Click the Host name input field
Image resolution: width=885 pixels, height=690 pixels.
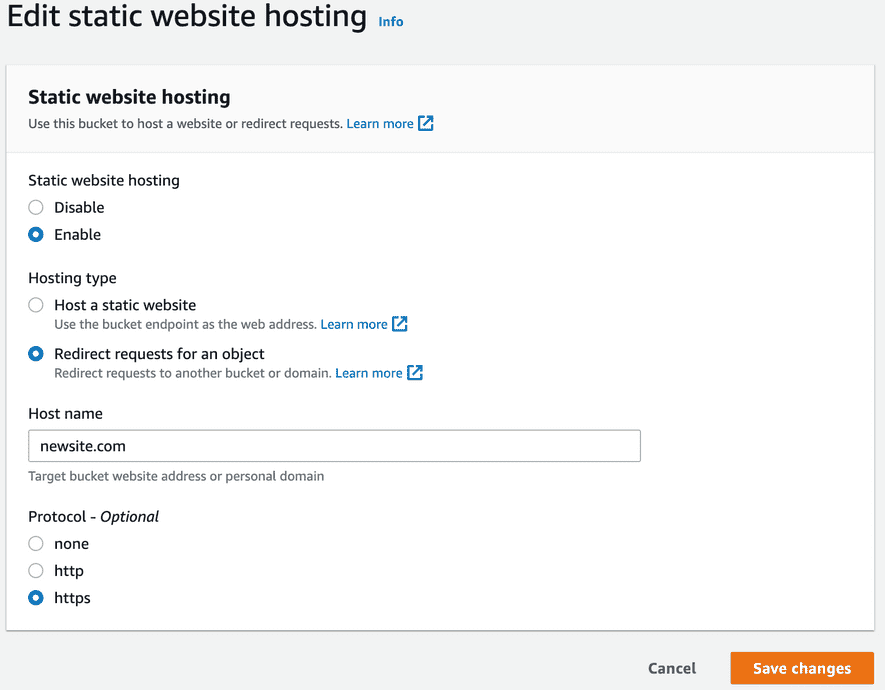click(x=334, y=446)
